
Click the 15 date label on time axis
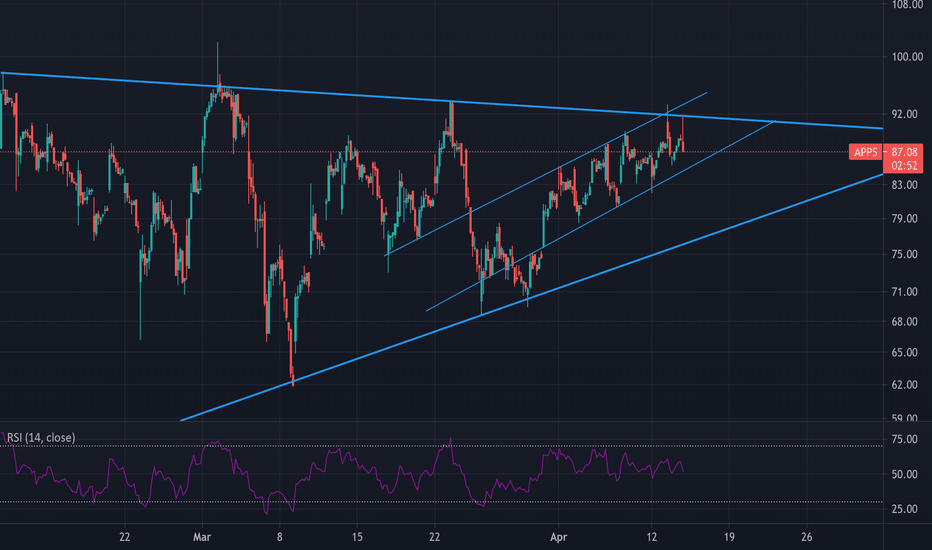pos(357,537)
